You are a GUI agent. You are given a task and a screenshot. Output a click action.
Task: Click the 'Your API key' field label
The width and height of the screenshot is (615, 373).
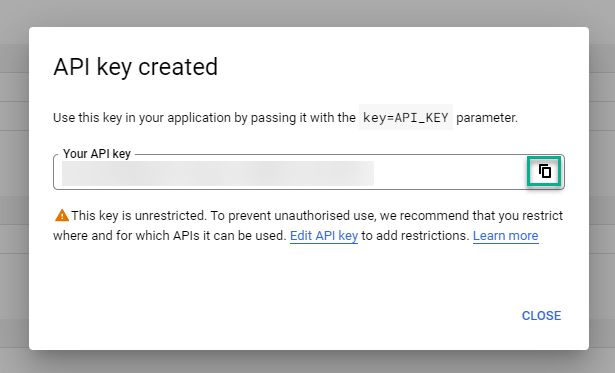click(x=97, y=154)
